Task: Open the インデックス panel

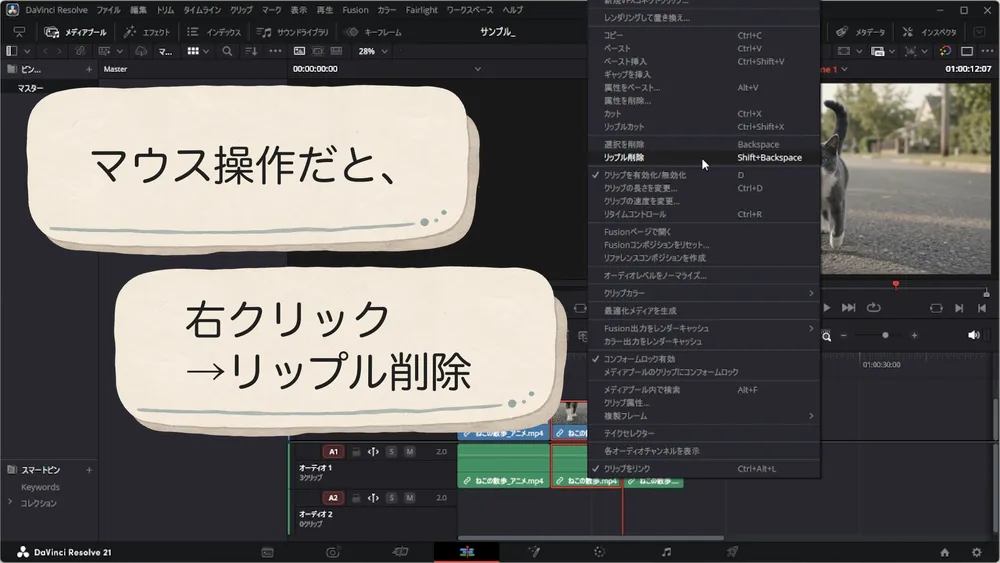Action: point(214,32)
